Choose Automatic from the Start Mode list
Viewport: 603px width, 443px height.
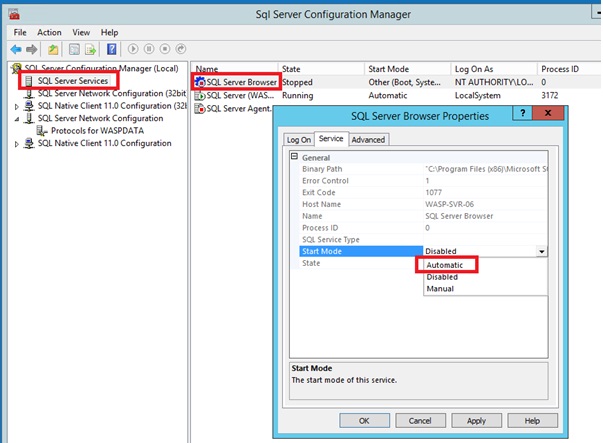[446, 265]
